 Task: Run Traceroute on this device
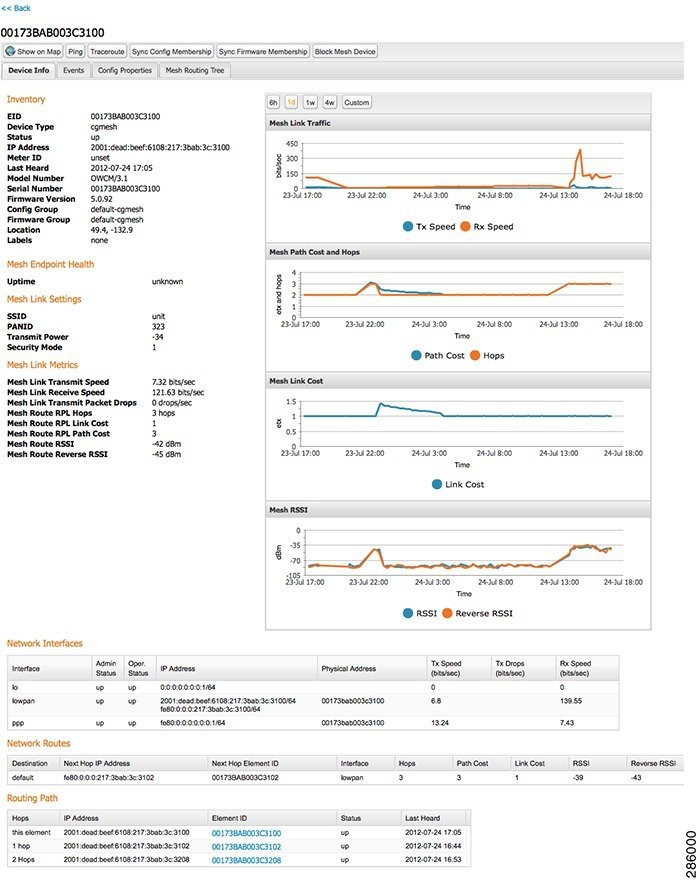pyautogui.click(x=107, y=52)
